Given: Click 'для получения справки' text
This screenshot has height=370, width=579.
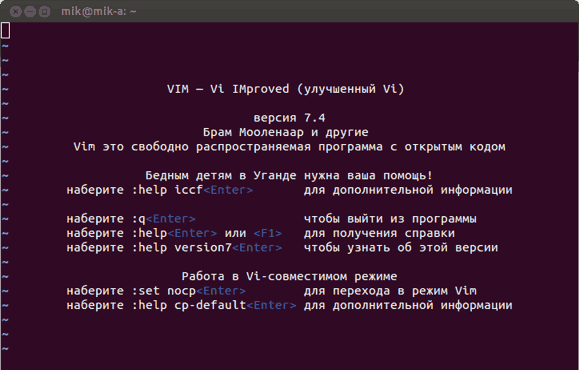Looking at the screenshot, I should tap(379, 233).
